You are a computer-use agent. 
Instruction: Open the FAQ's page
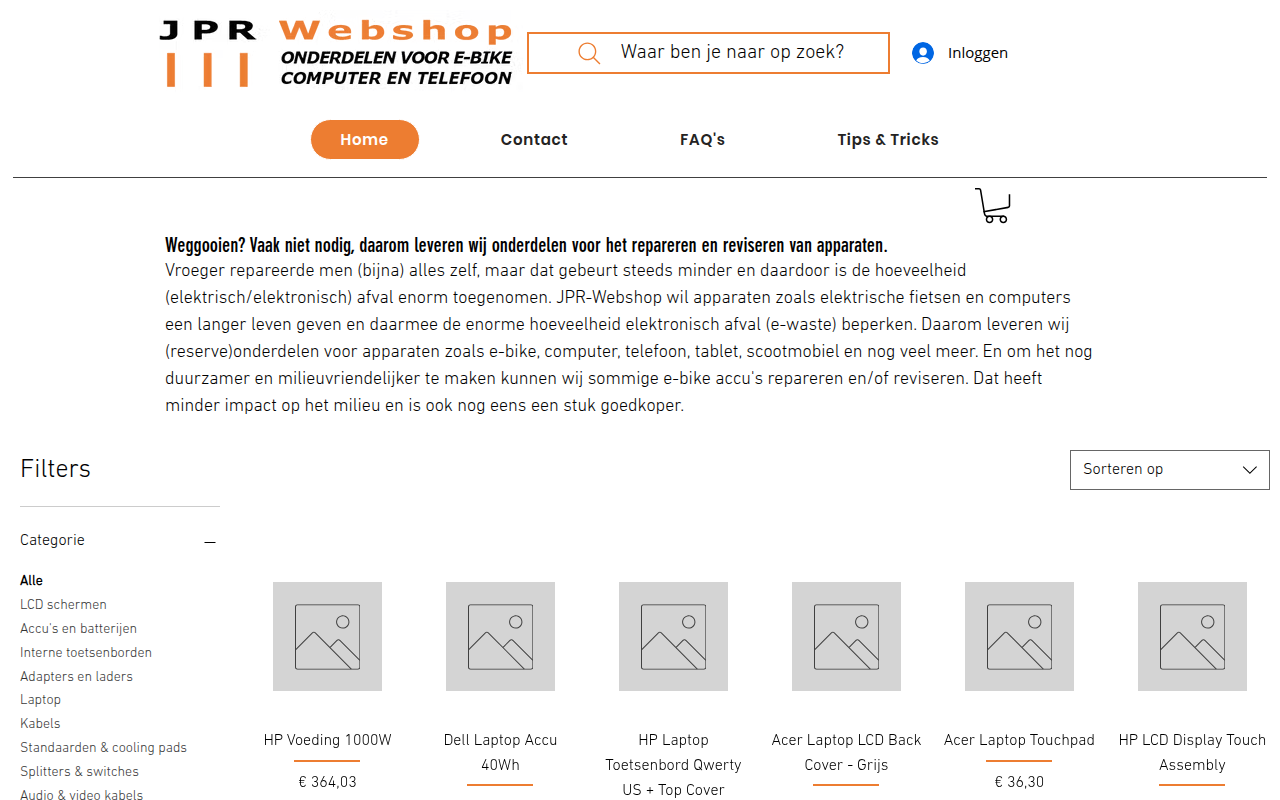pos(702,140)
